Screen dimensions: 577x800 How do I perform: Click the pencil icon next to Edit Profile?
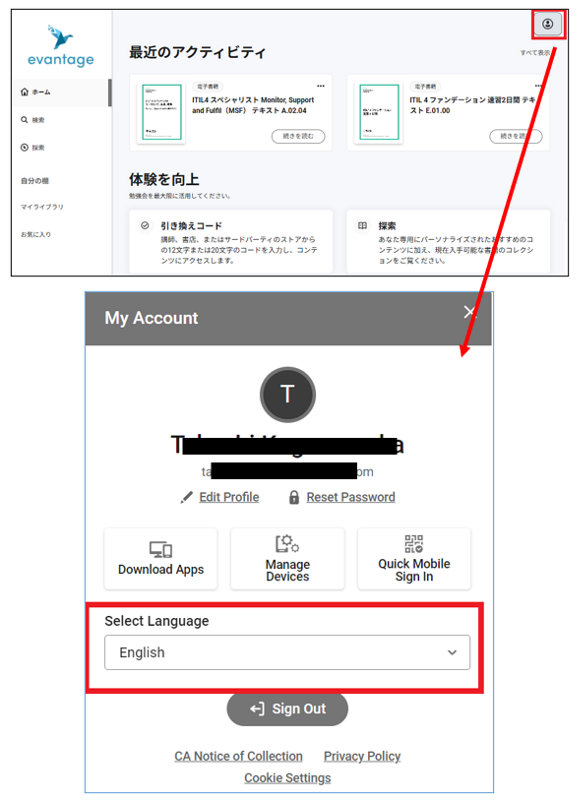click(x=187, y=497)
